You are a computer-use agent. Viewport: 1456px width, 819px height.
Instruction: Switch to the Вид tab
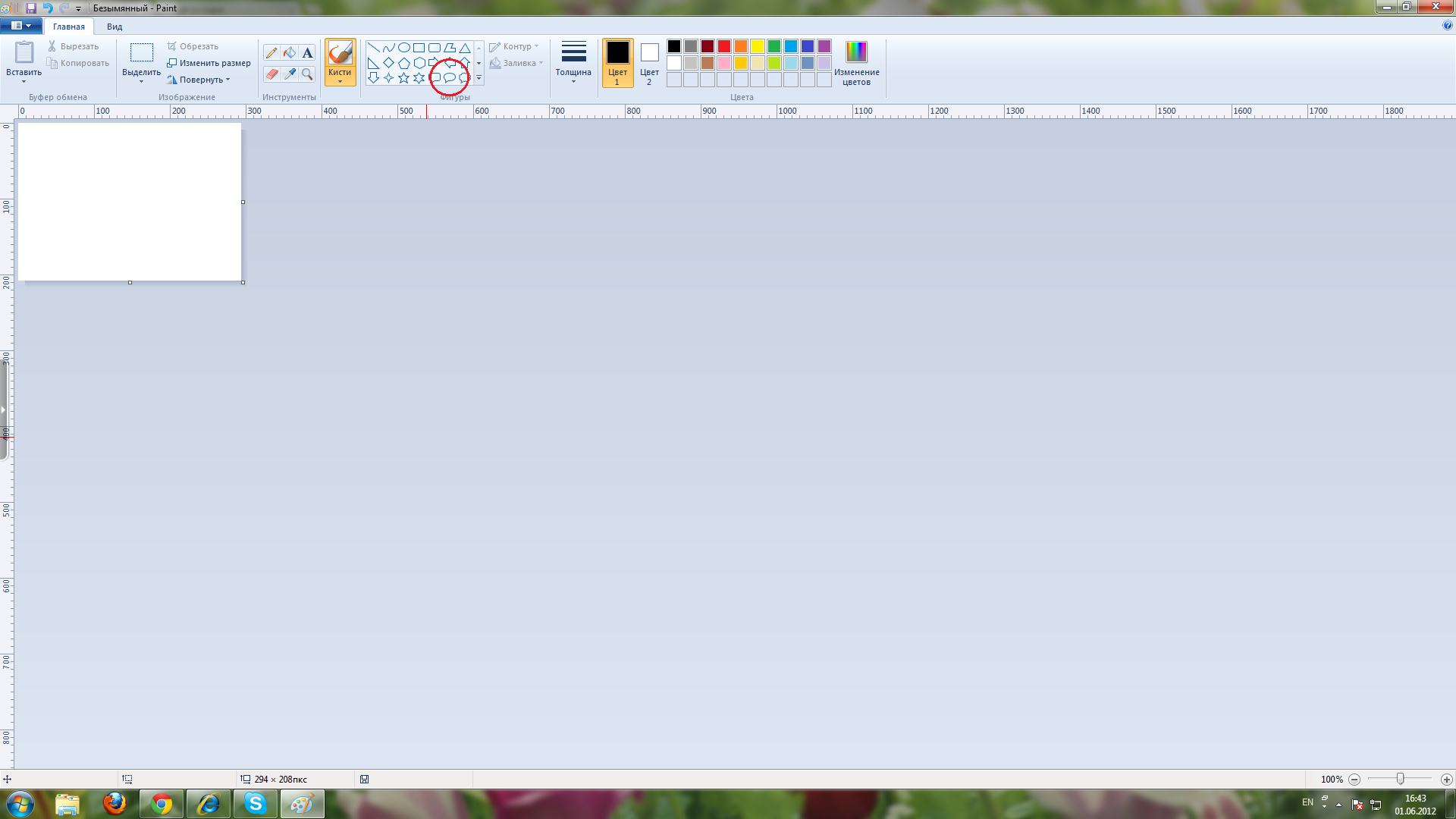click(115, 27)
